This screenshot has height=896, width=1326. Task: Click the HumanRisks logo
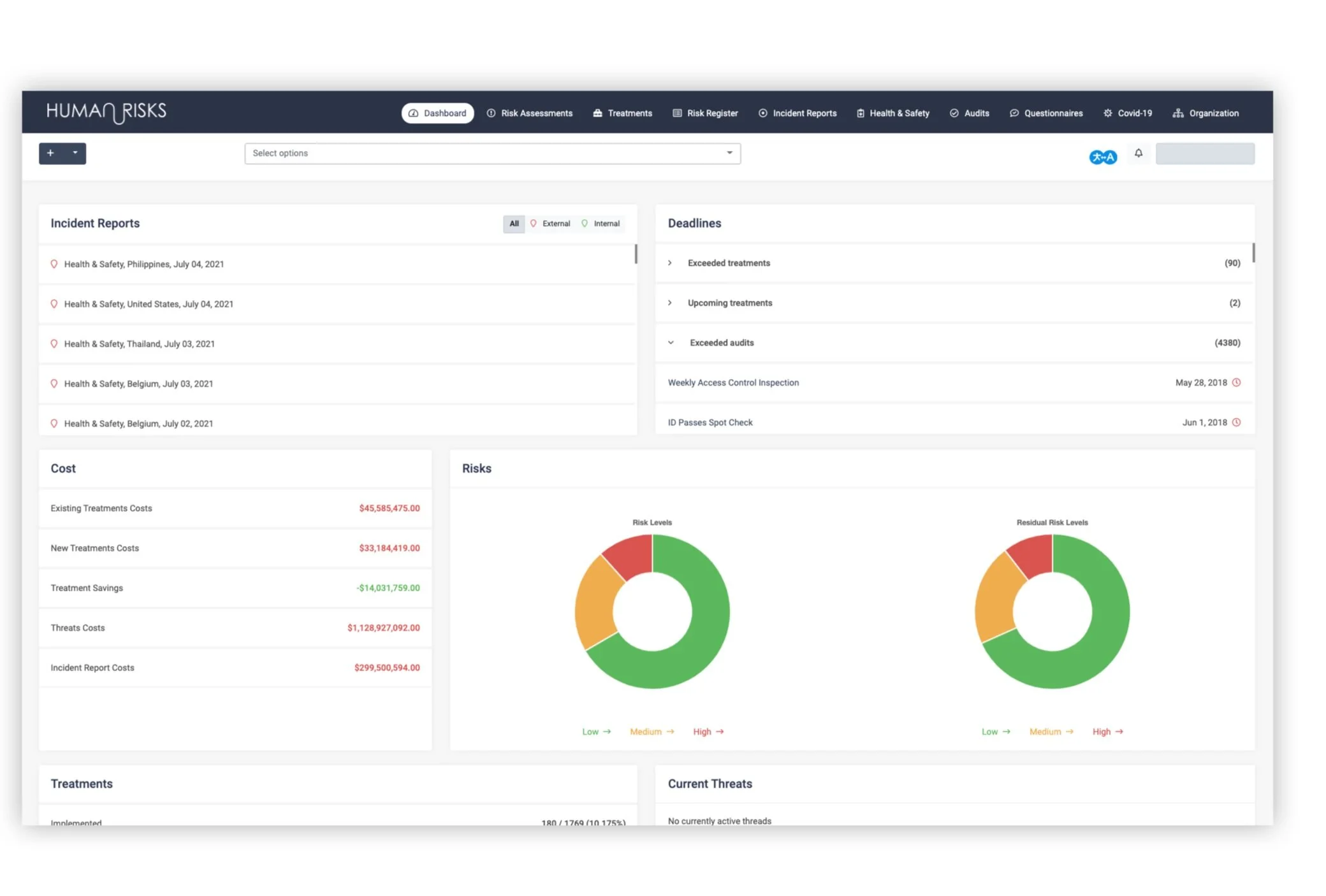[x=106, y=112]
